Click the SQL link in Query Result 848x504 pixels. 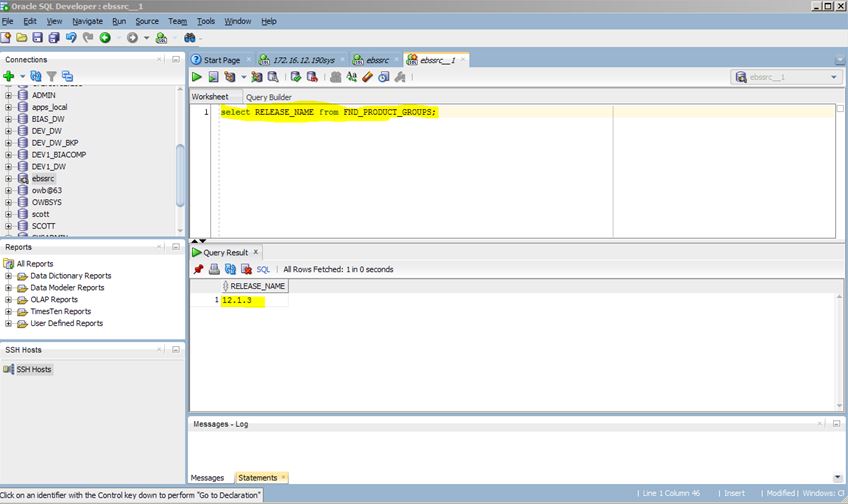point(263,269)
